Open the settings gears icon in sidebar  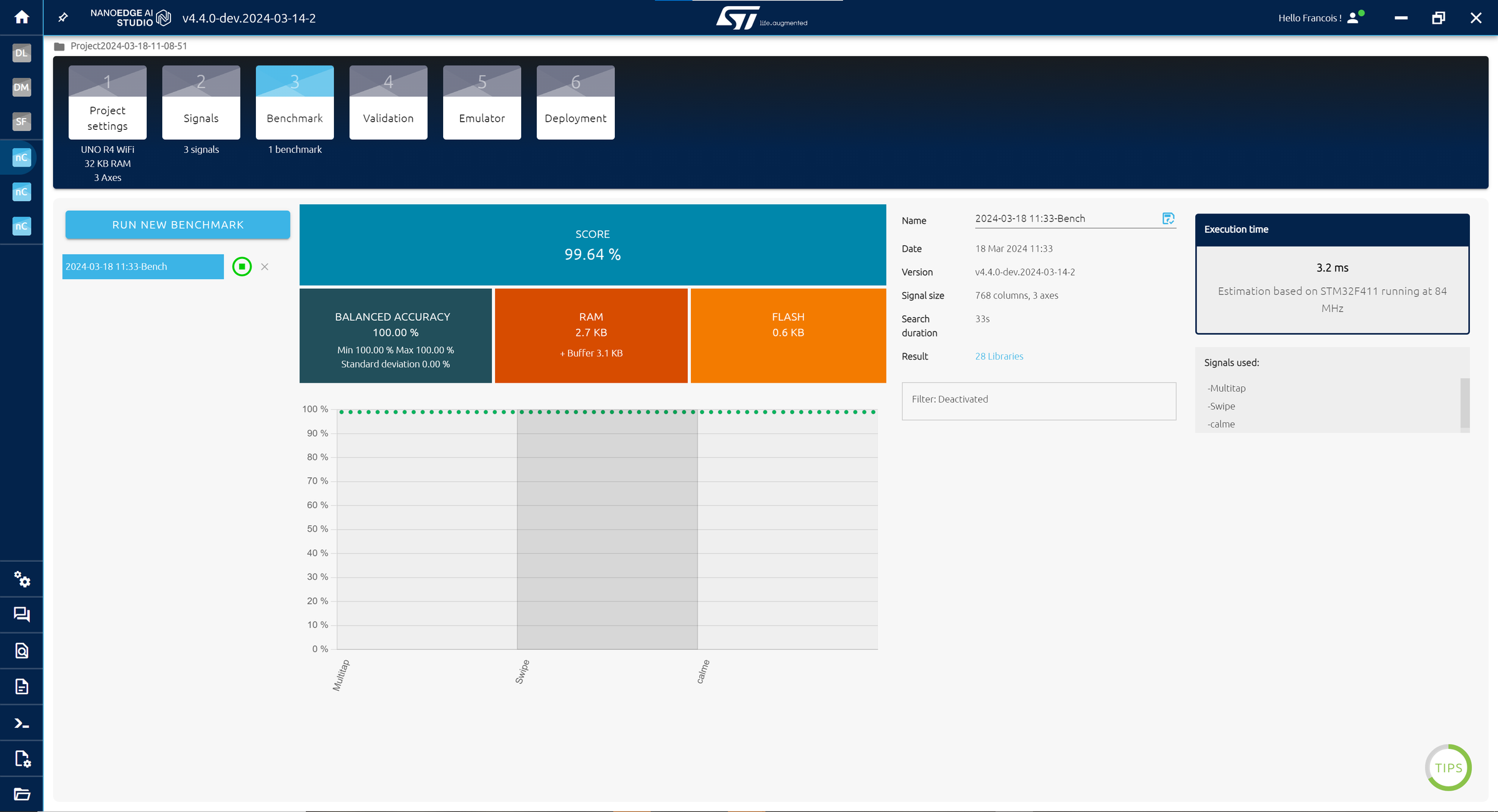[x=22, y=579]
